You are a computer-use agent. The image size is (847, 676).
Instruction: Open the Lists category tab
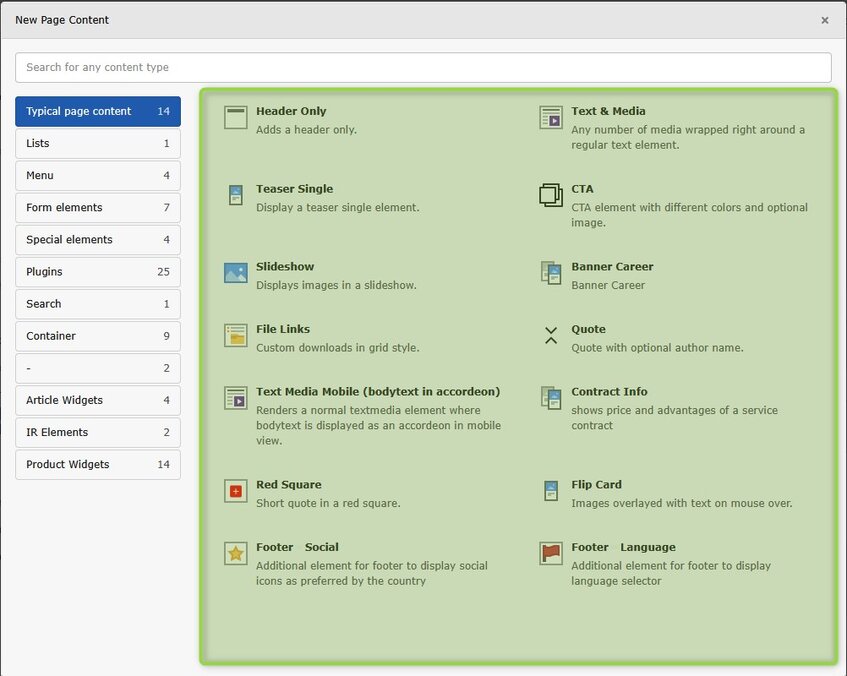pyautogui.click(x=98, y=144)
